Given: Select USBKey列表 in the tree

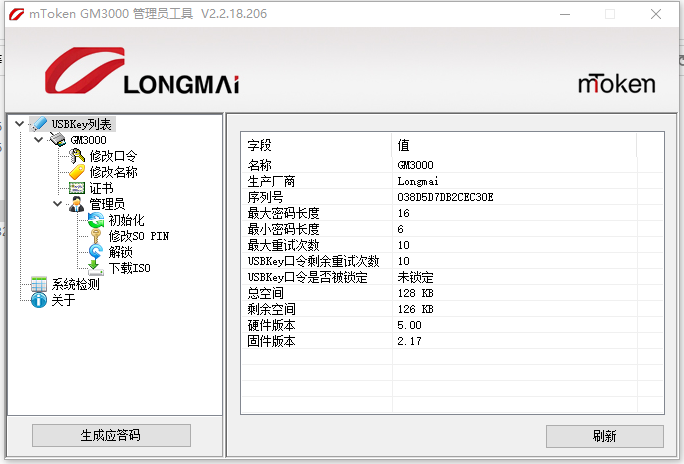Looking at the screenshot, I should point(82,124).
